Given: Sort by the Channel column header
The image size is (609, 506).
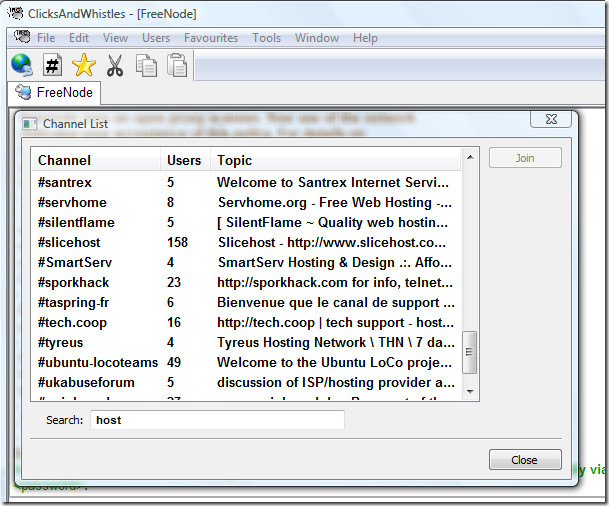Looking at the screenshot, I should (96, 160).
